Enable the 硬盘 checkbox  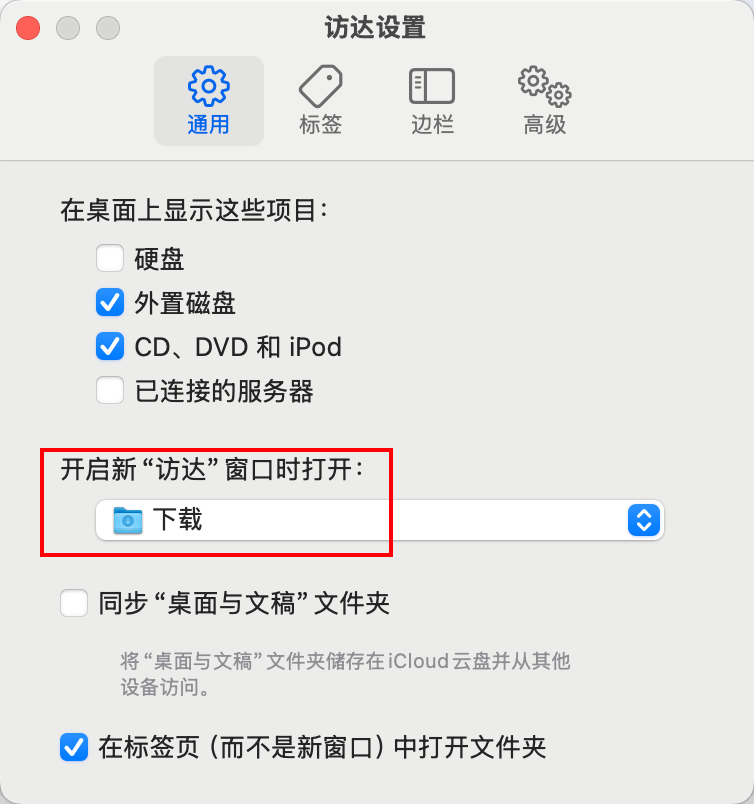(110, 258)
